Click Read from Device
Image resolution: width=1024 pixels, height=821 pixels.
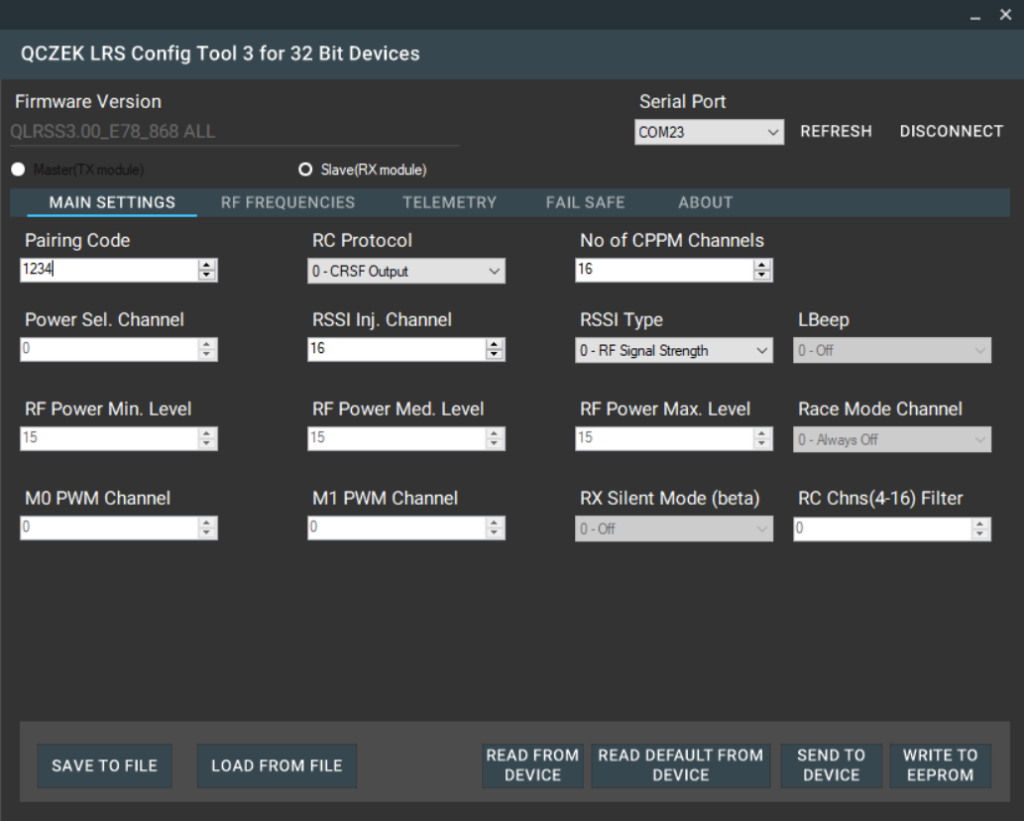(x=532, y=765)
